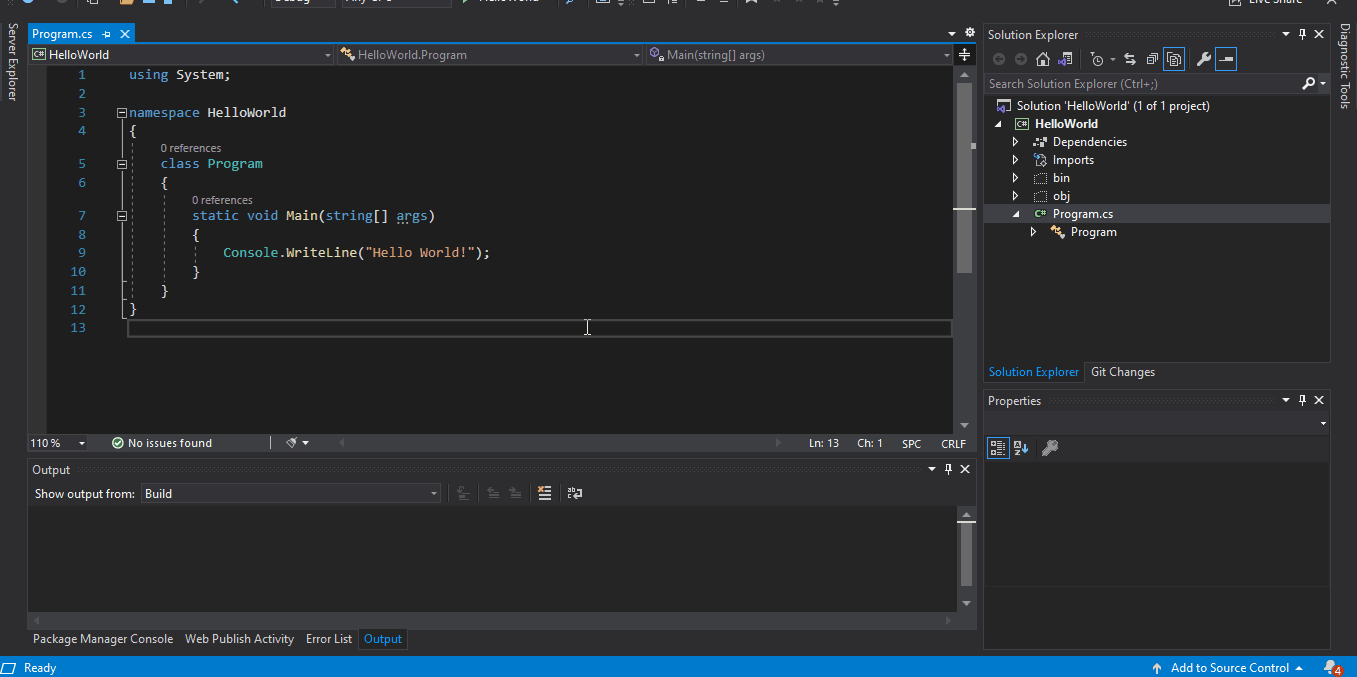Image resolution: width=1357 pixels, height=677 pixels.
Task: Switch to Git Changes tab
Action: [x=1122, y=372]
